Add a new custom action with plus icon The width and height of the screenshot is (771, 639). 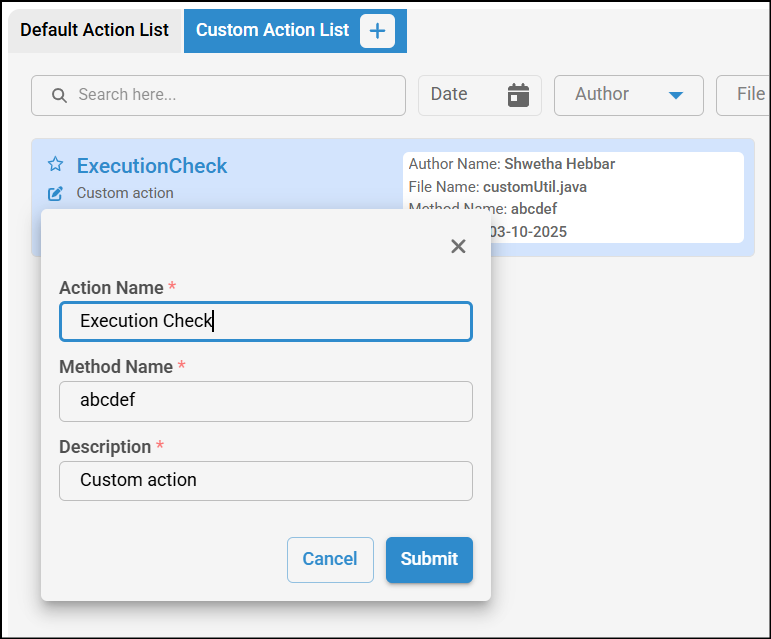[x=377, y=31]
